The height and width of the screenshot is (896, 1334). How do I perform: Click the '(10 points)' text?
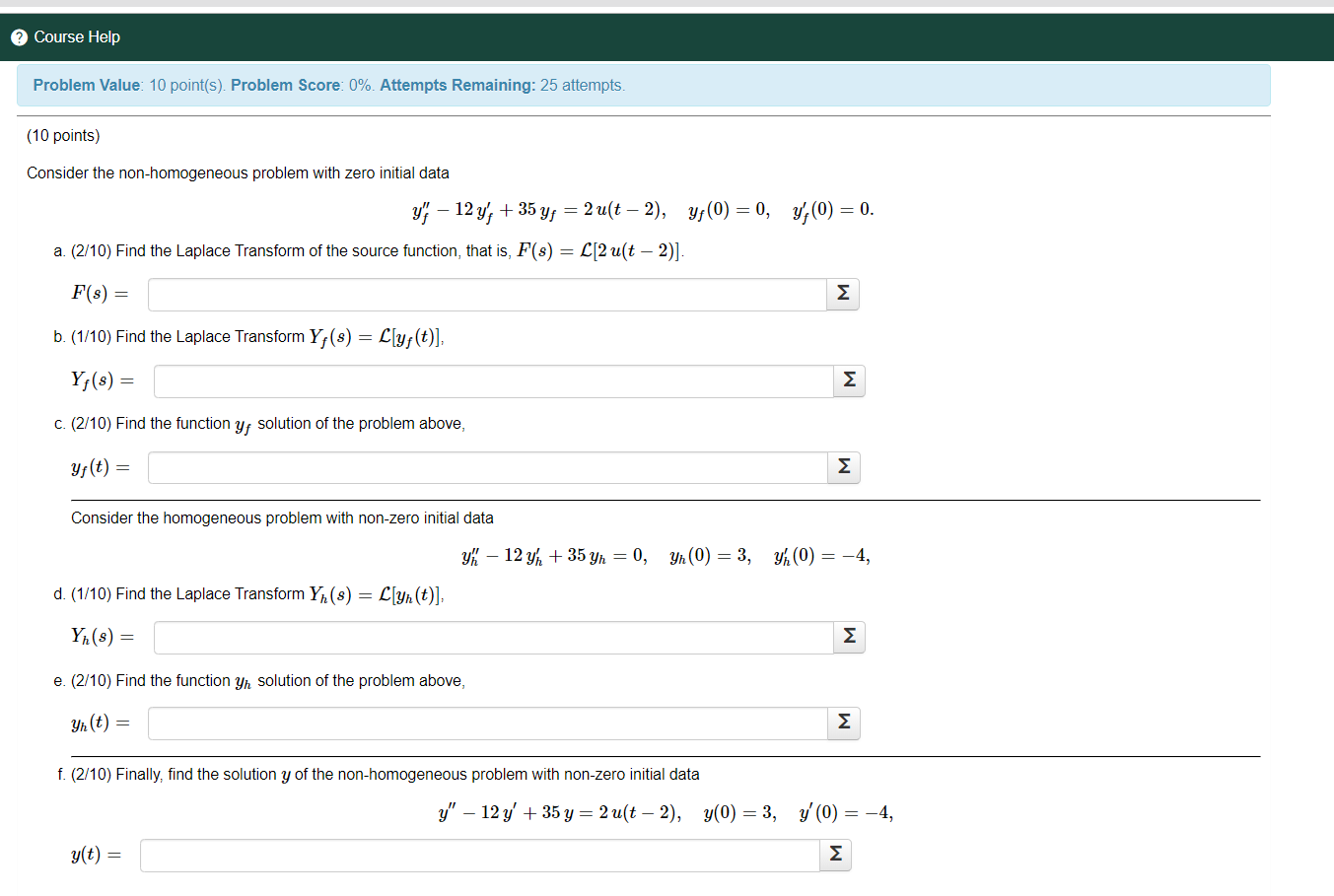tap(63, 136)
